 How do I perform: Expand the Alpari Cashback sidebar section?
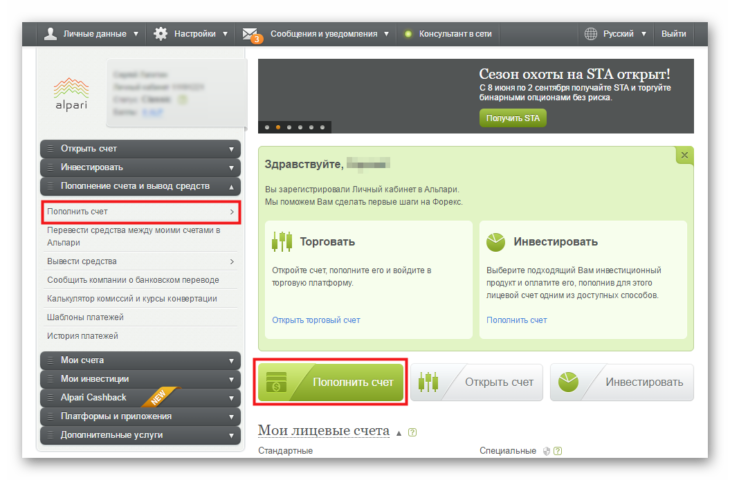point(140,398)
